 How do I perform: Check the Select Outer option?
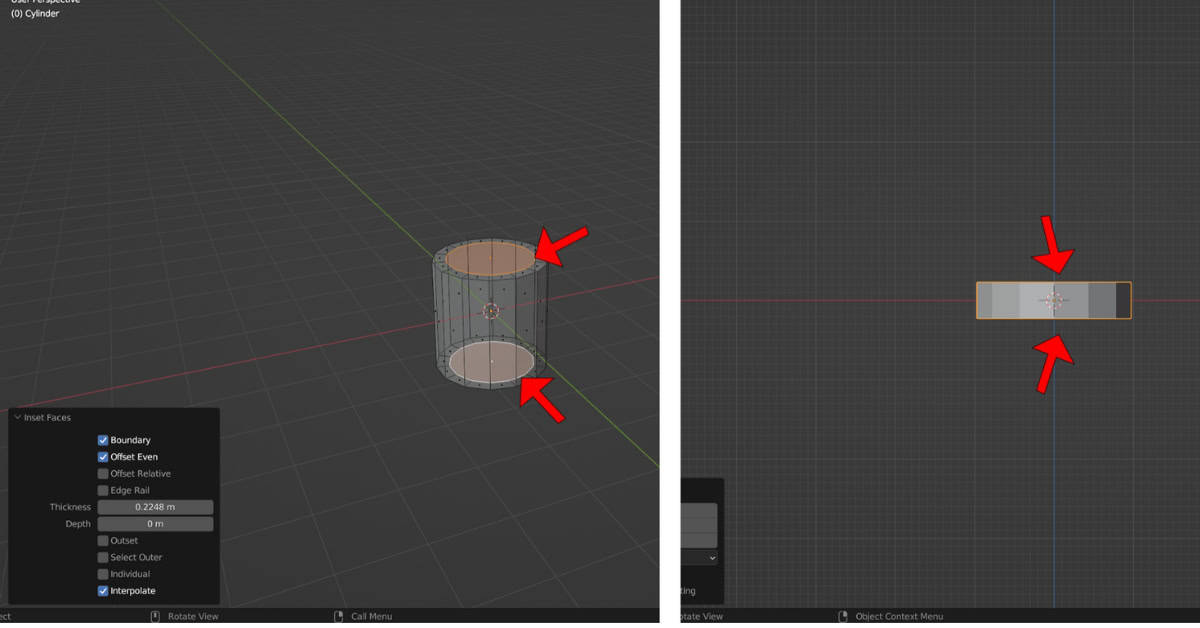[x=103, y=557]
